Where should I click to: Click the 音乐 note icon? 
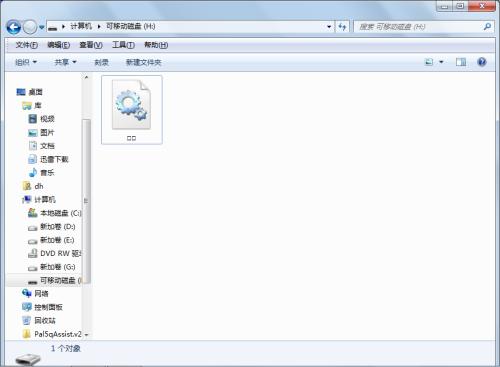click(x=33, y=173)
